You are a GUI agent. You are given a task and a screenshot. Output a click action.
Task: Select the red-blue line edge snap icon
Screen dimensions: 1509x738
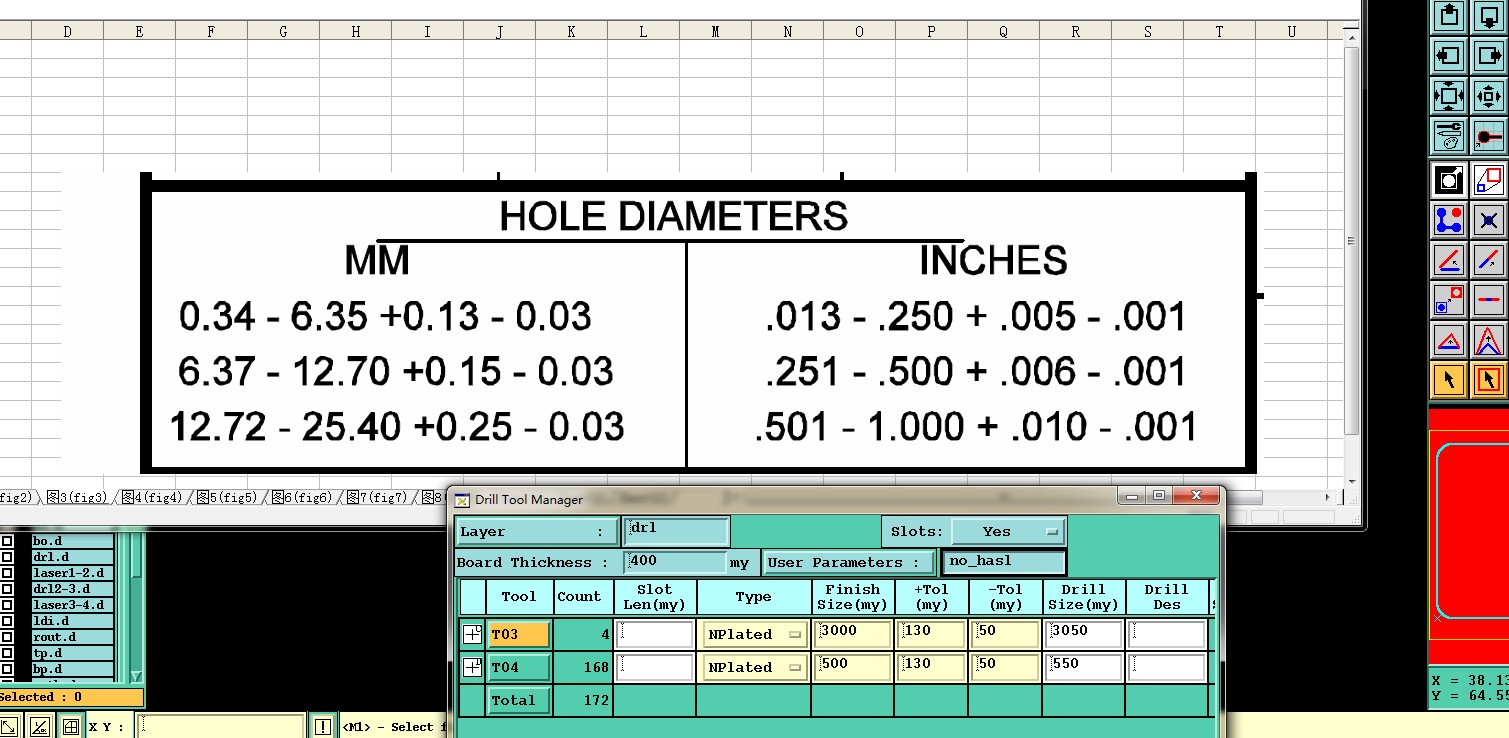pos(1449,260)
